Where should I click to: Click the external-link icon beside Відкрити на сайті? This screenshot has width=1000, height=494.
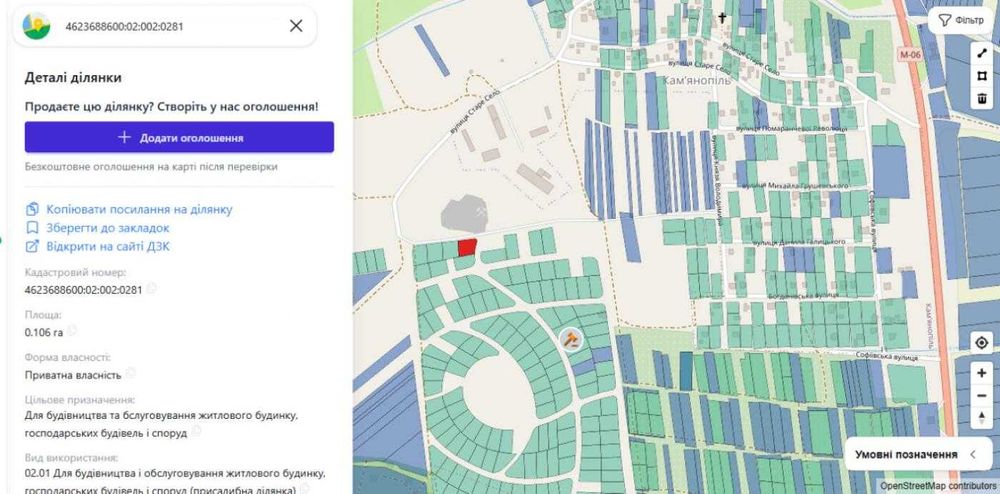[32, 246]
